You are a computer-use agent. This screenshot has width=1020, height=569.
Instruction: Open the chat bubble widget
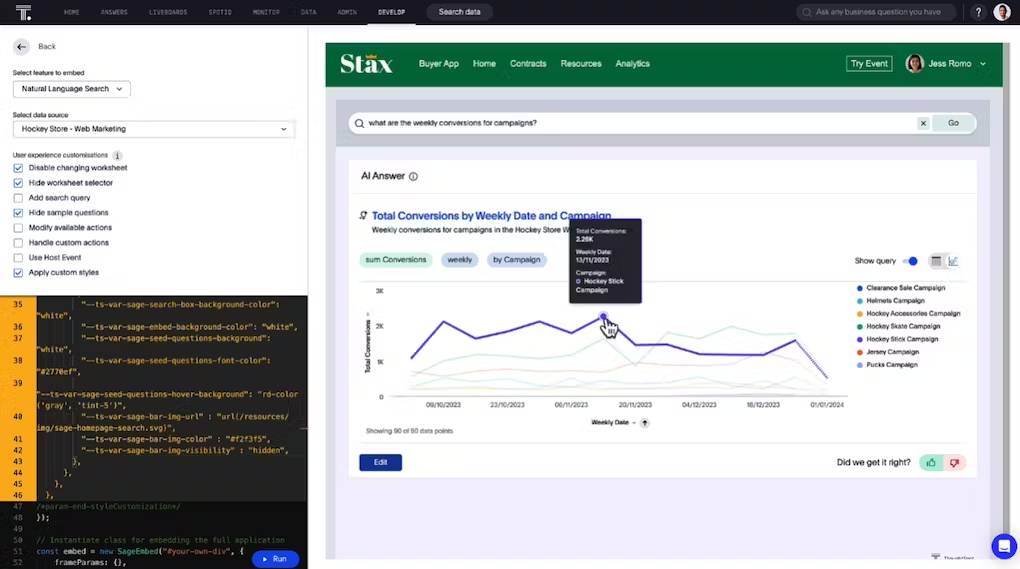click(1004, 546)
